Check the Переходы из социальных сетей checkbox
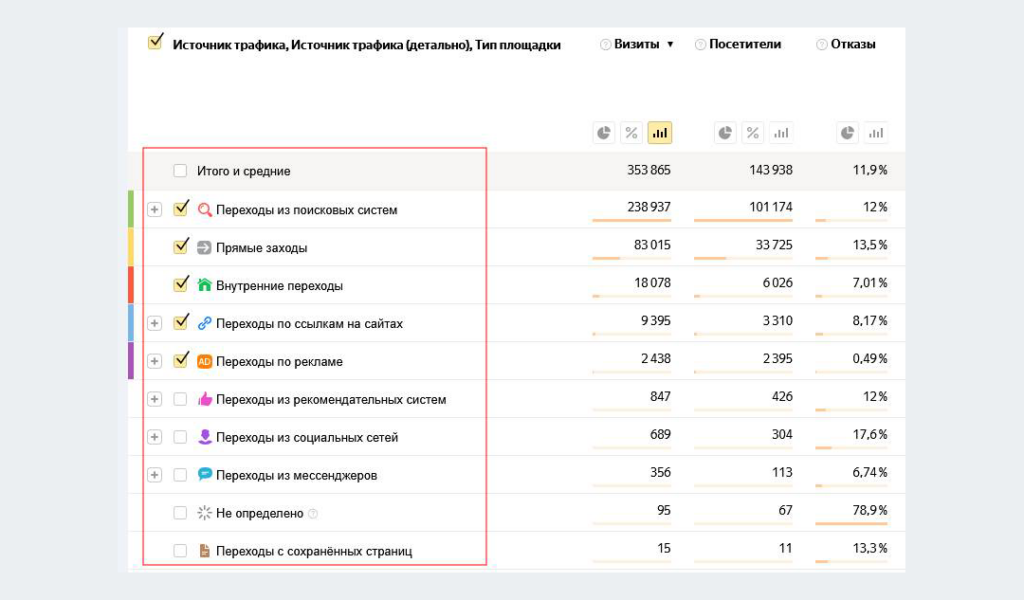1024x600 pixels. (180, 437)
